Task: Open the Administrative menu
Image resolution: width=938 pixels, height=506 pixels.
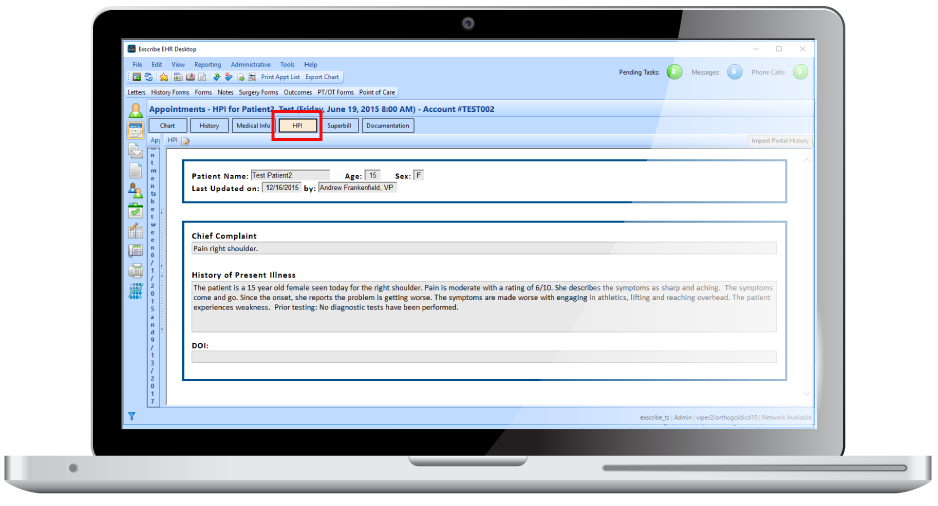Action: pyautogui.click(x=251, y=65)
